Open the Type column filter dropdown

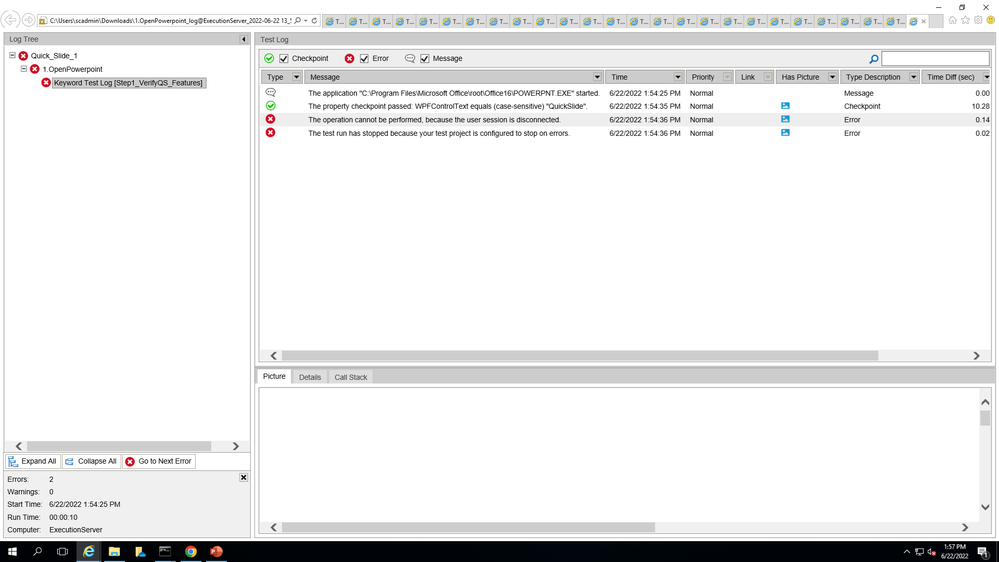point(296,77)
